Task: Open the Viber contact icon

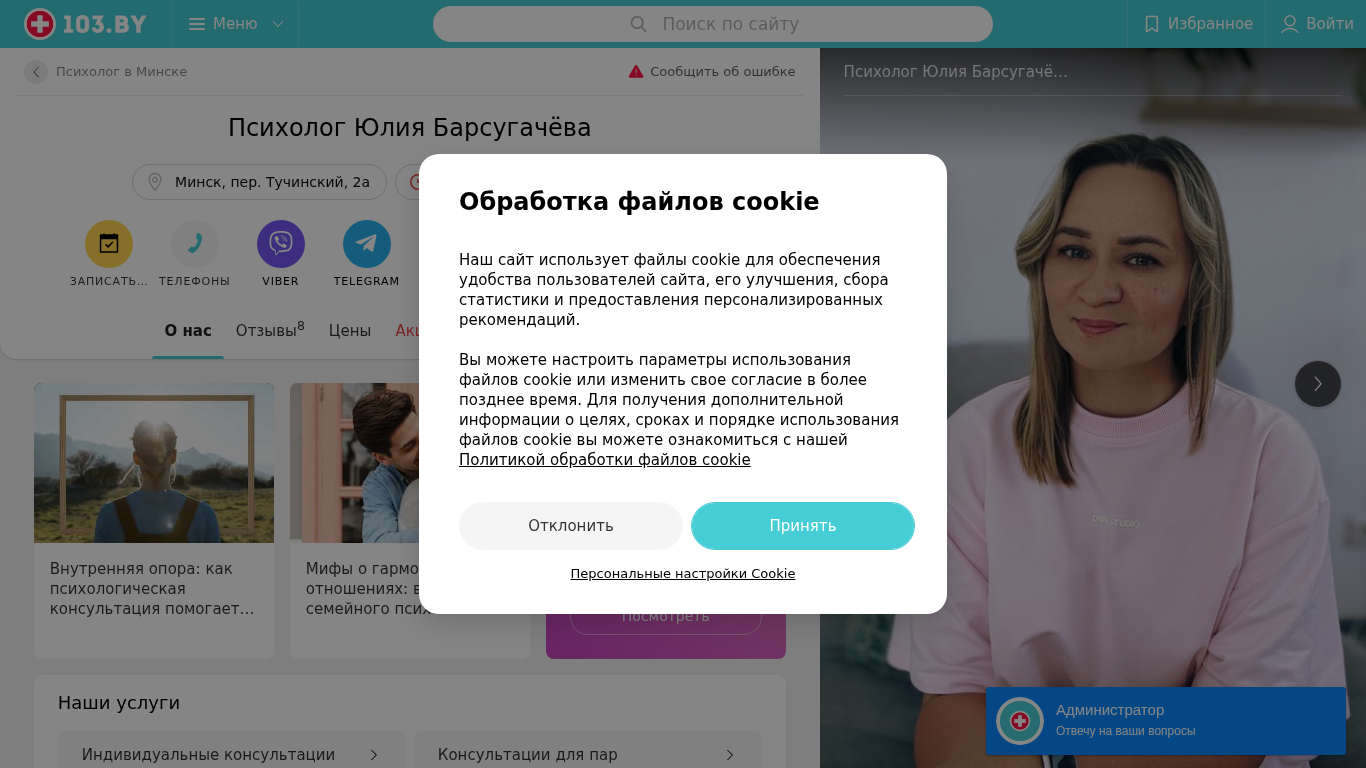Action: (281, 244)
